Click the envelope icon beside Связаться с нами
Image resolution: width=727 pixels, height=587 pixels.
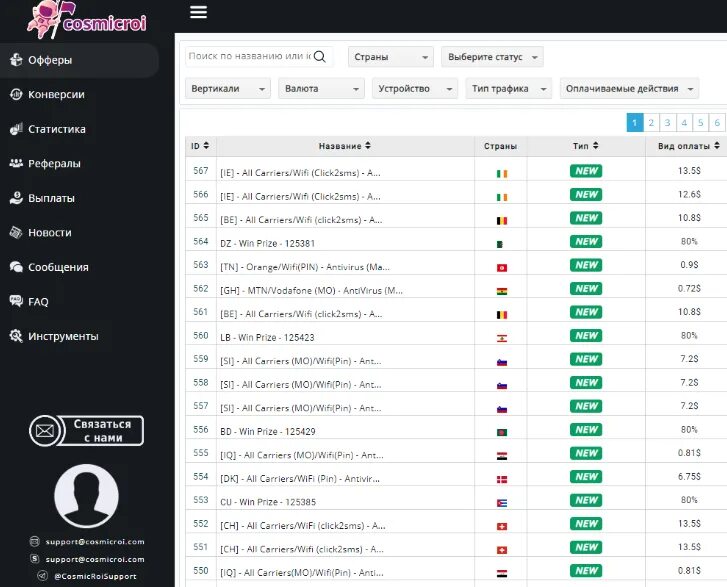[45, 431]
